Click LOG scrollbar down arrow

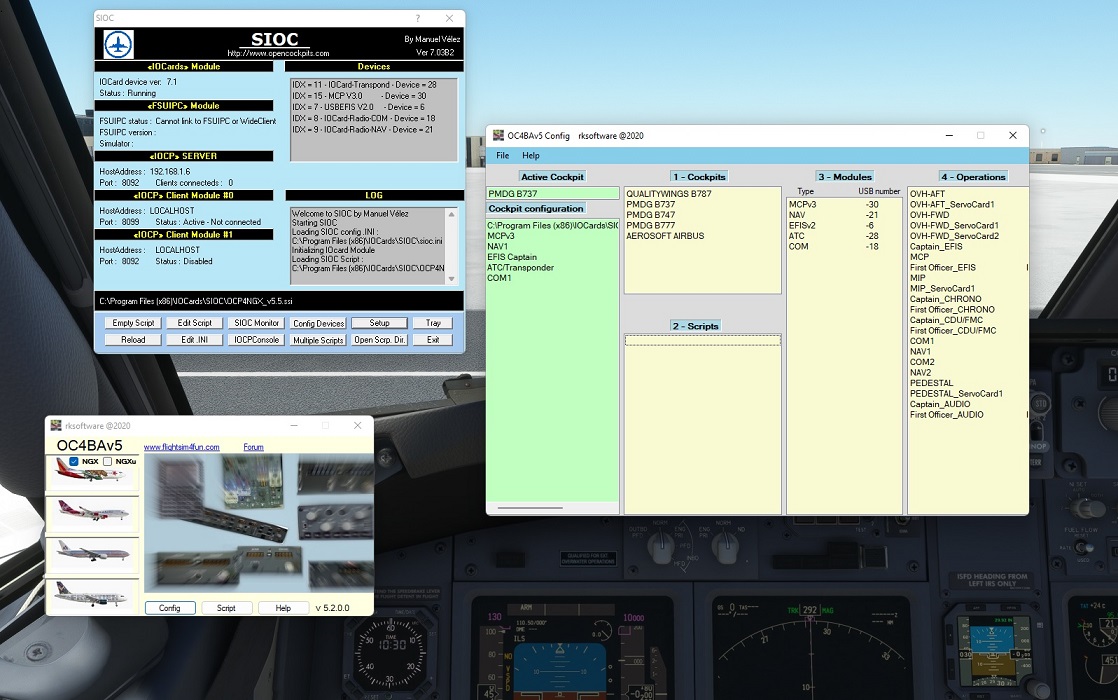click(451, 279)
